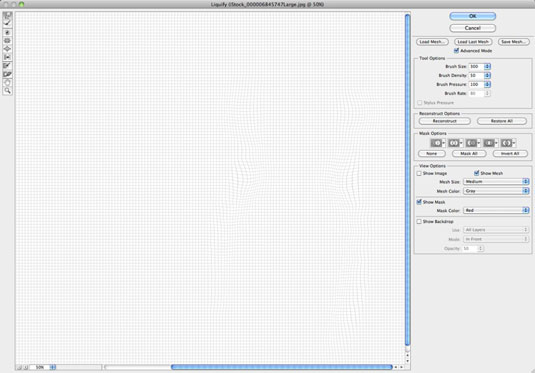Select the Thaw Mask tool
Viewport: 535px width, 373px height.
point(7,74)
